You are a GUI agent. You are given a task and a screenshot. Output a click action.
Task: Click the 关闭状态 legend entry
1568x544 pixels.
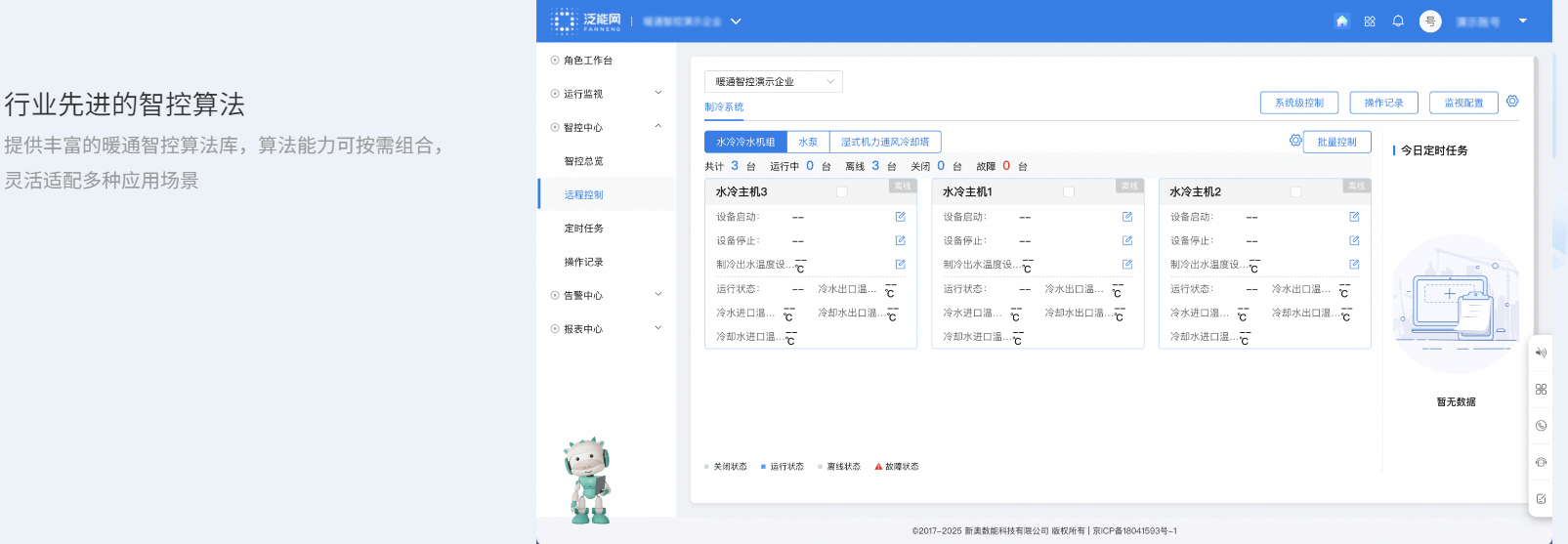pos(726,467)
